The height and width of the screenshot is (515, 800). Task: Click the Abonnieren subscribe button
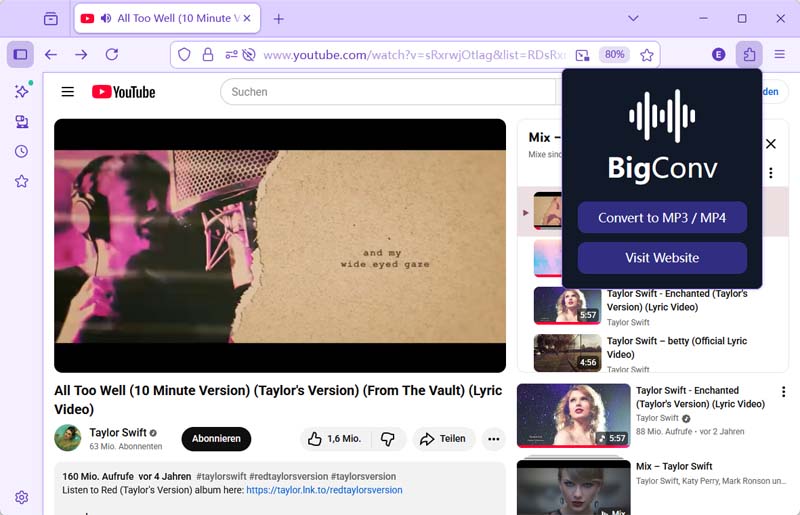(216, 439)
